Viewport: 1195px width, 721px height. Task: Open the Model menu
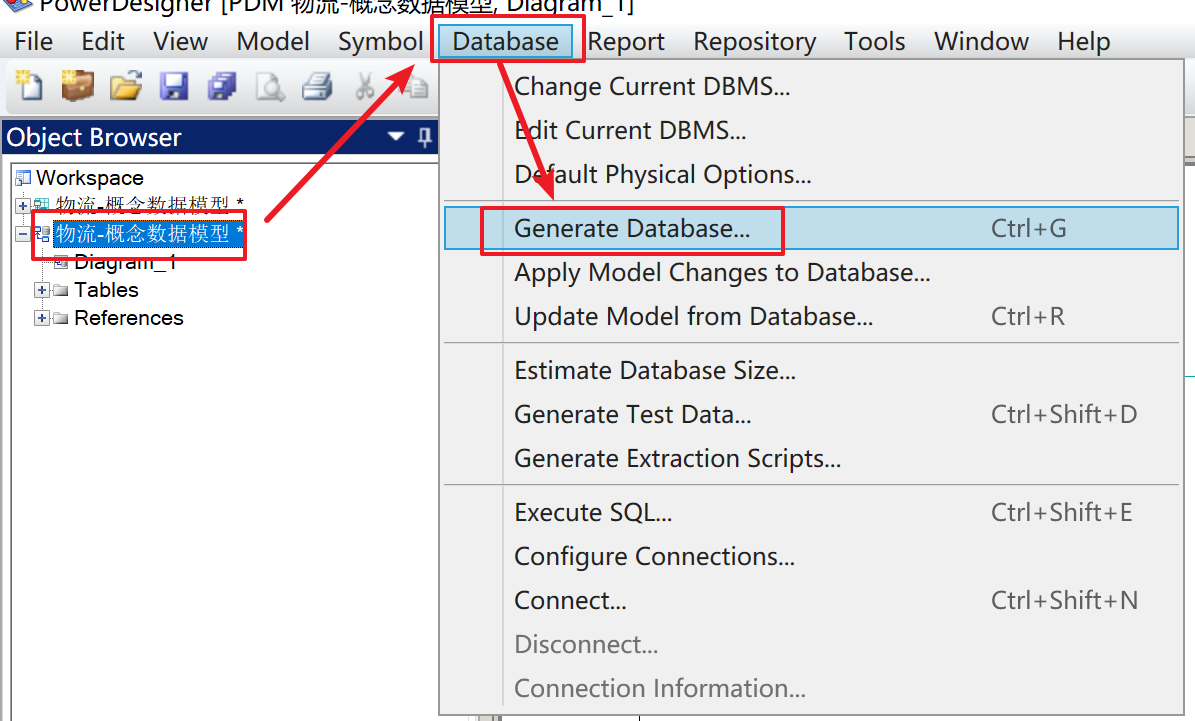[x=273, y=41]
